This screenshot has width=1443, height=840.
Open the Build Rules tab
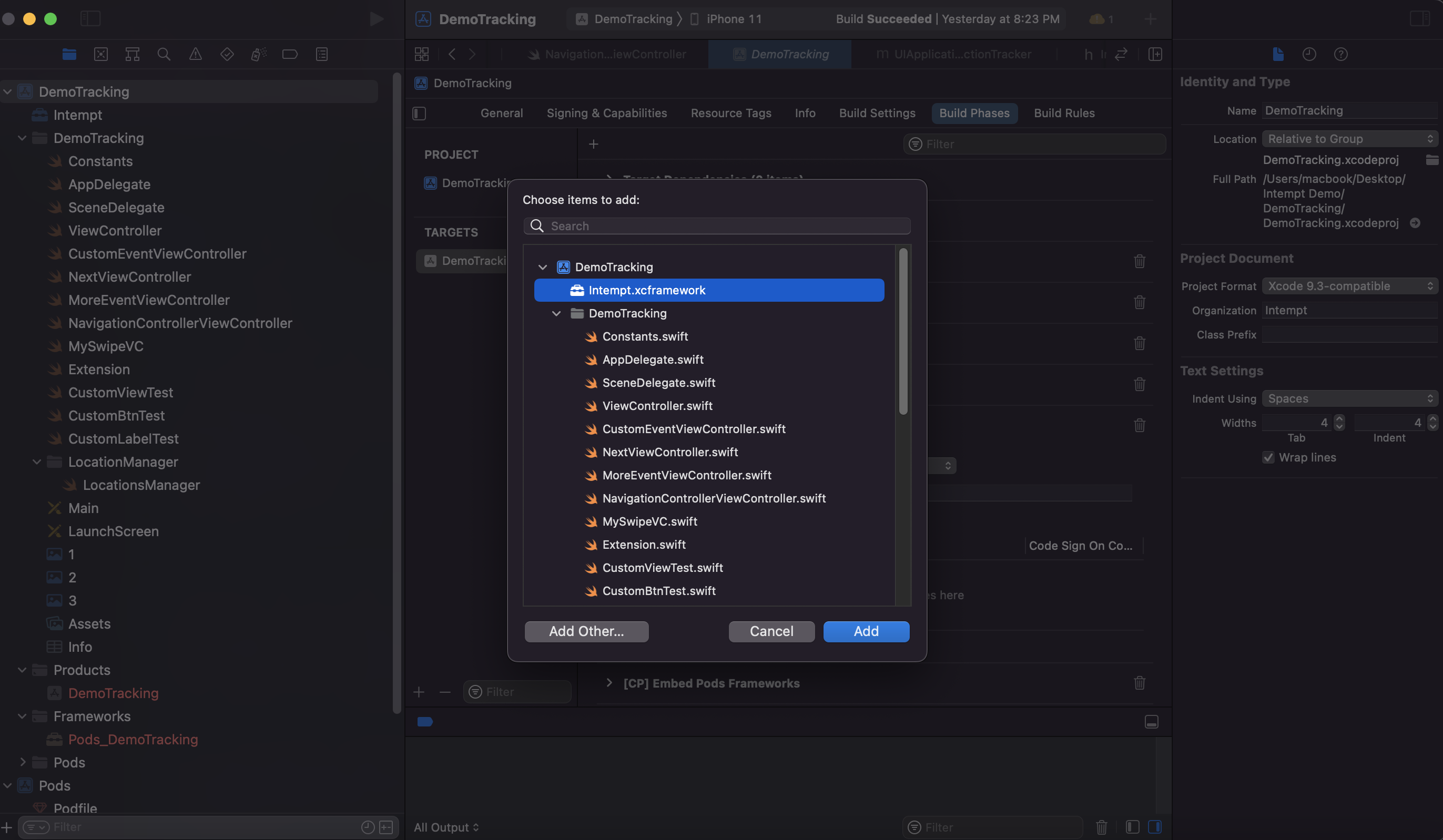1064,114
